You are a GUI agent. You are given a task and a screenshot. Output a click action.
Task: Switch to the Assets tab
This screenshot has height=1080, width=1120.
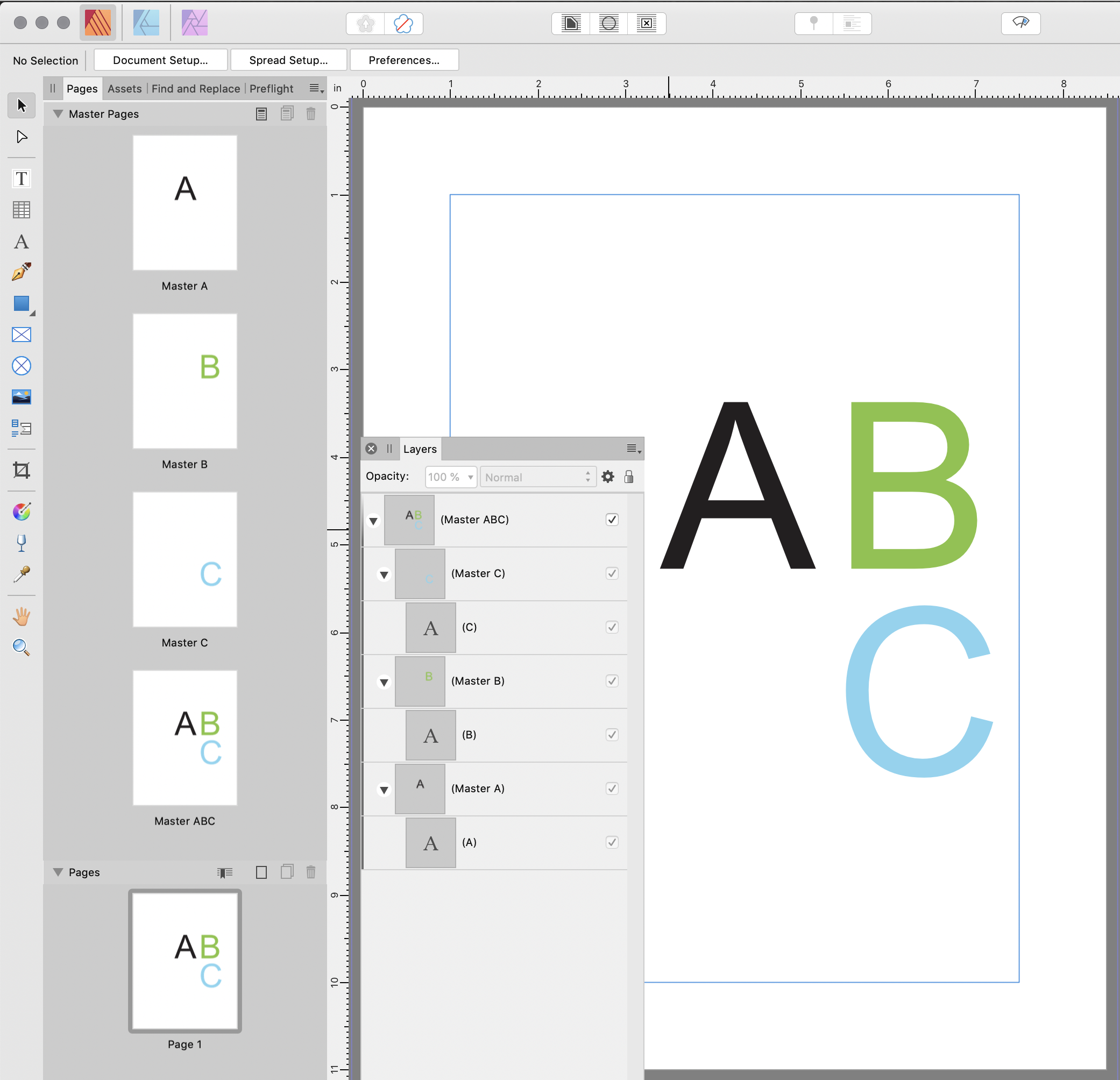click(124, 89)
